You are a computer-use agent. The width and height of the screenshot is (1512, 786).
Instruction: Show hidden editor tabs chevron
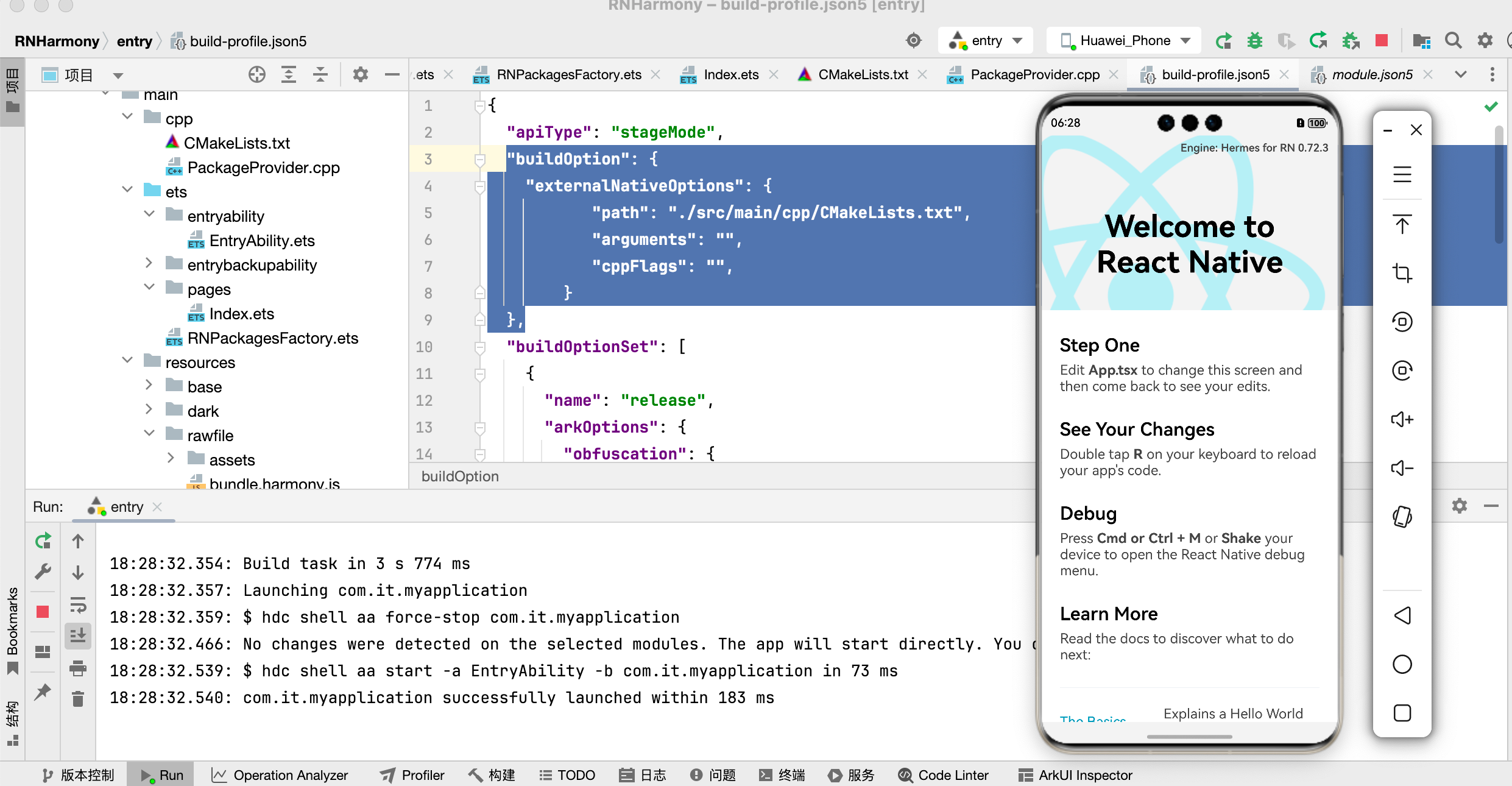coord(1461,74)
